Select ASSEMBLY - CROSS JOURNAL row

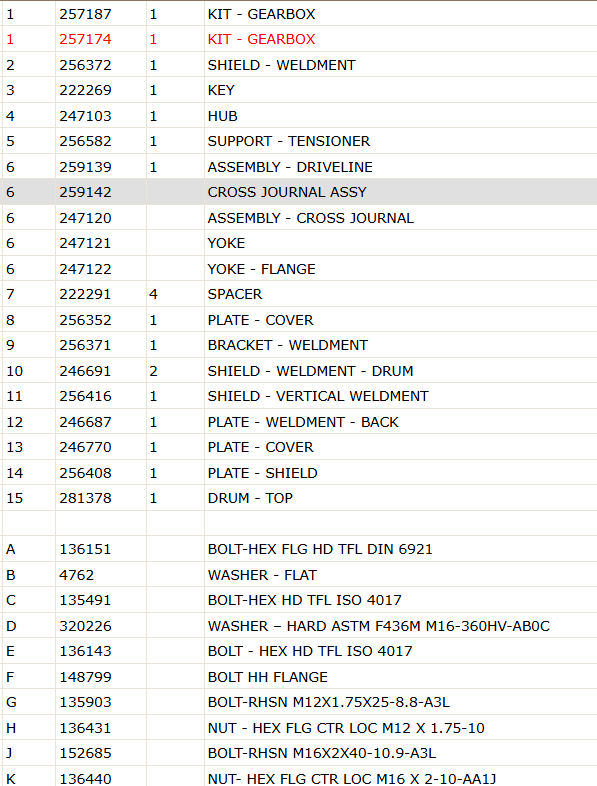point(299,218)
